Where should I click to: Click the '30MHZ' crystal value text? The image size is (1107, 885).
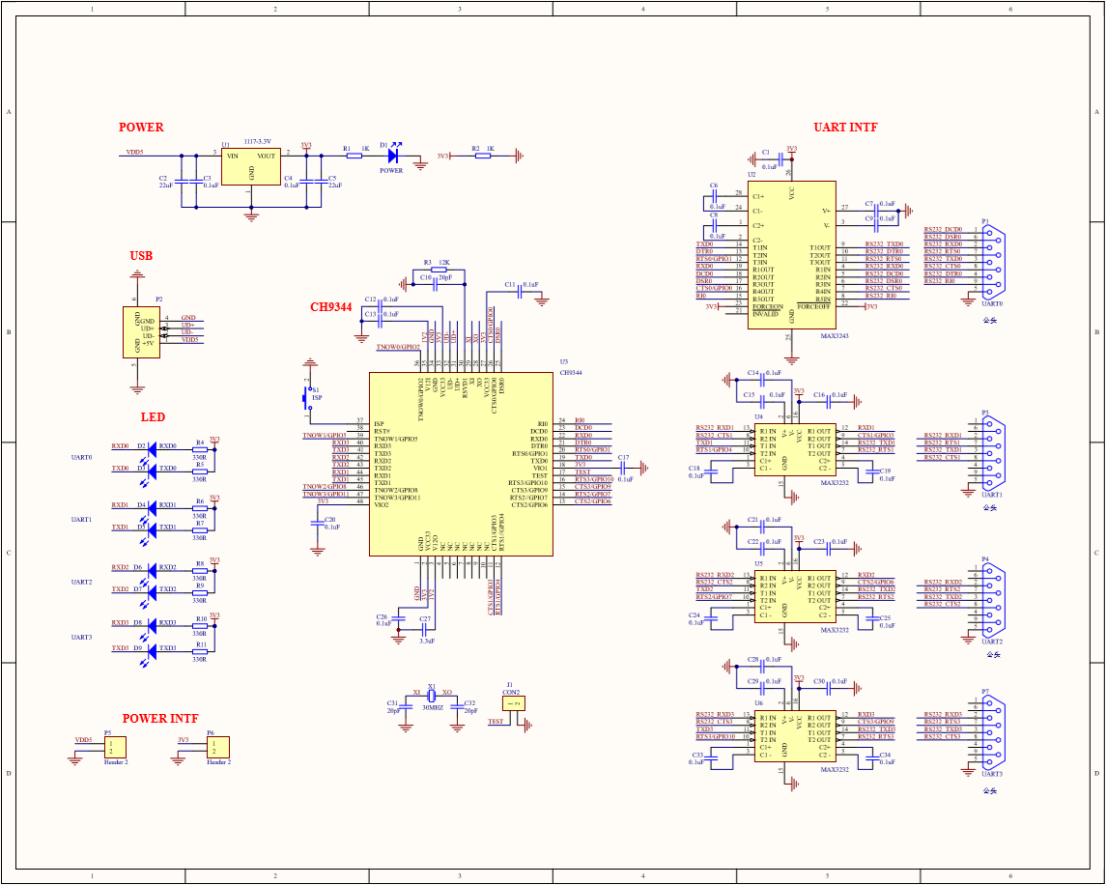[x=433, y=706]
